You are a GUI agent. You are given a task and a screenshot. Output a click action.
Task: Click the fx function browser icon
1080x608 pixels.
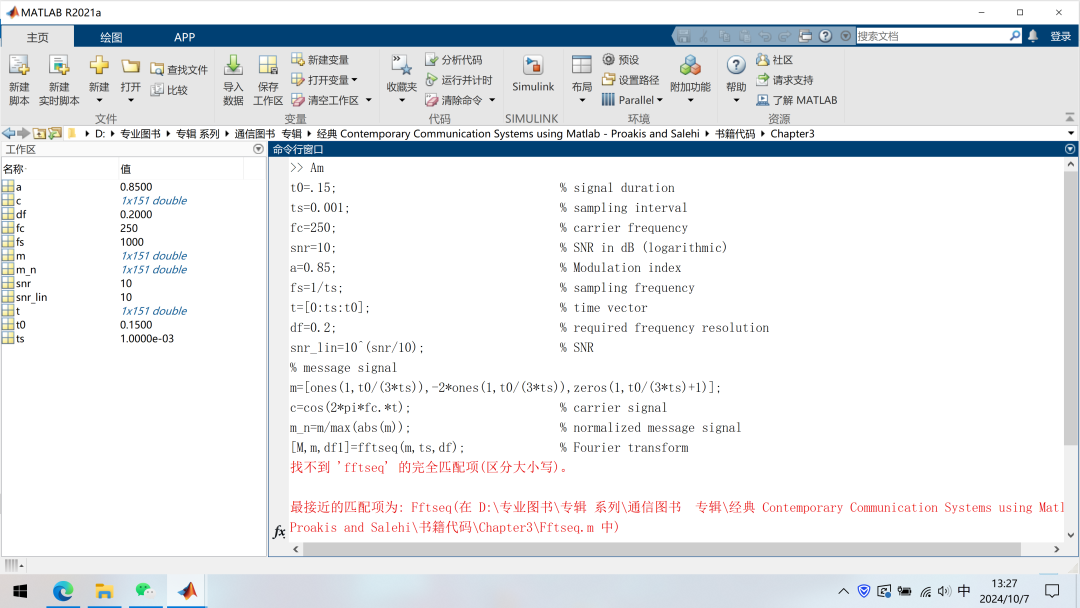pyautogui.click(x=279, y=532)
